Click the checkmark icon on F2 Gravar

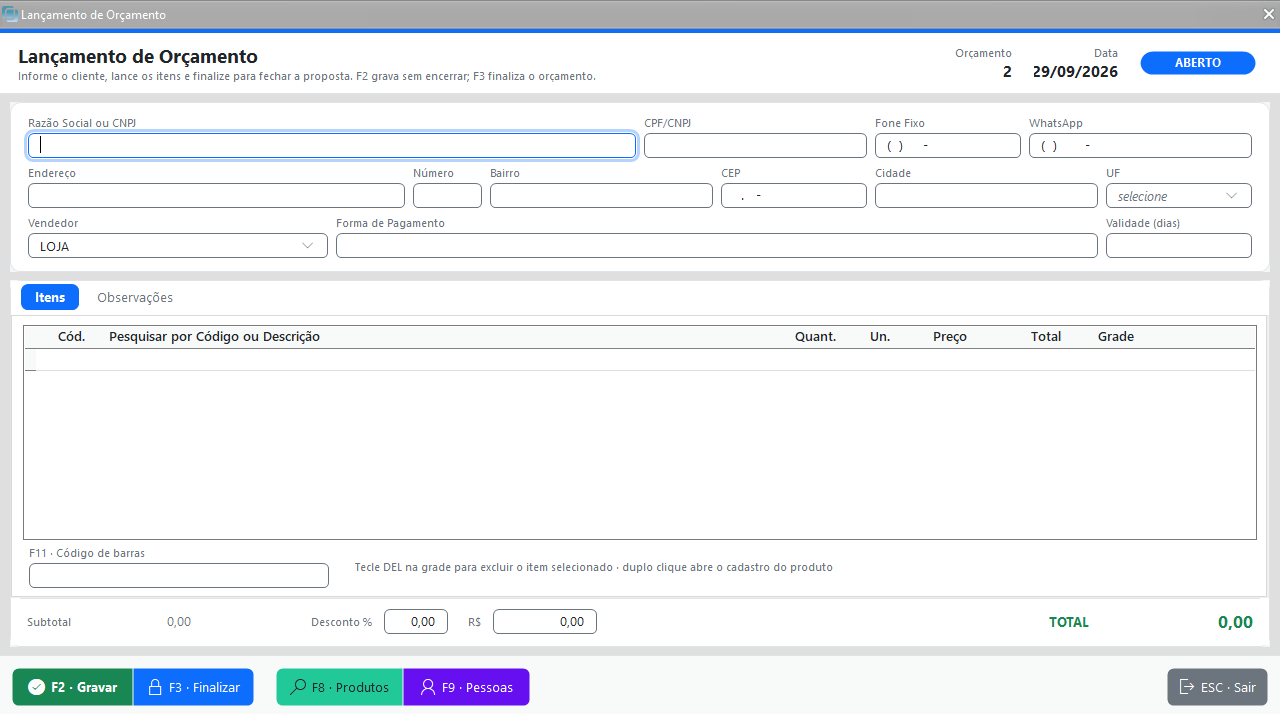36,687
